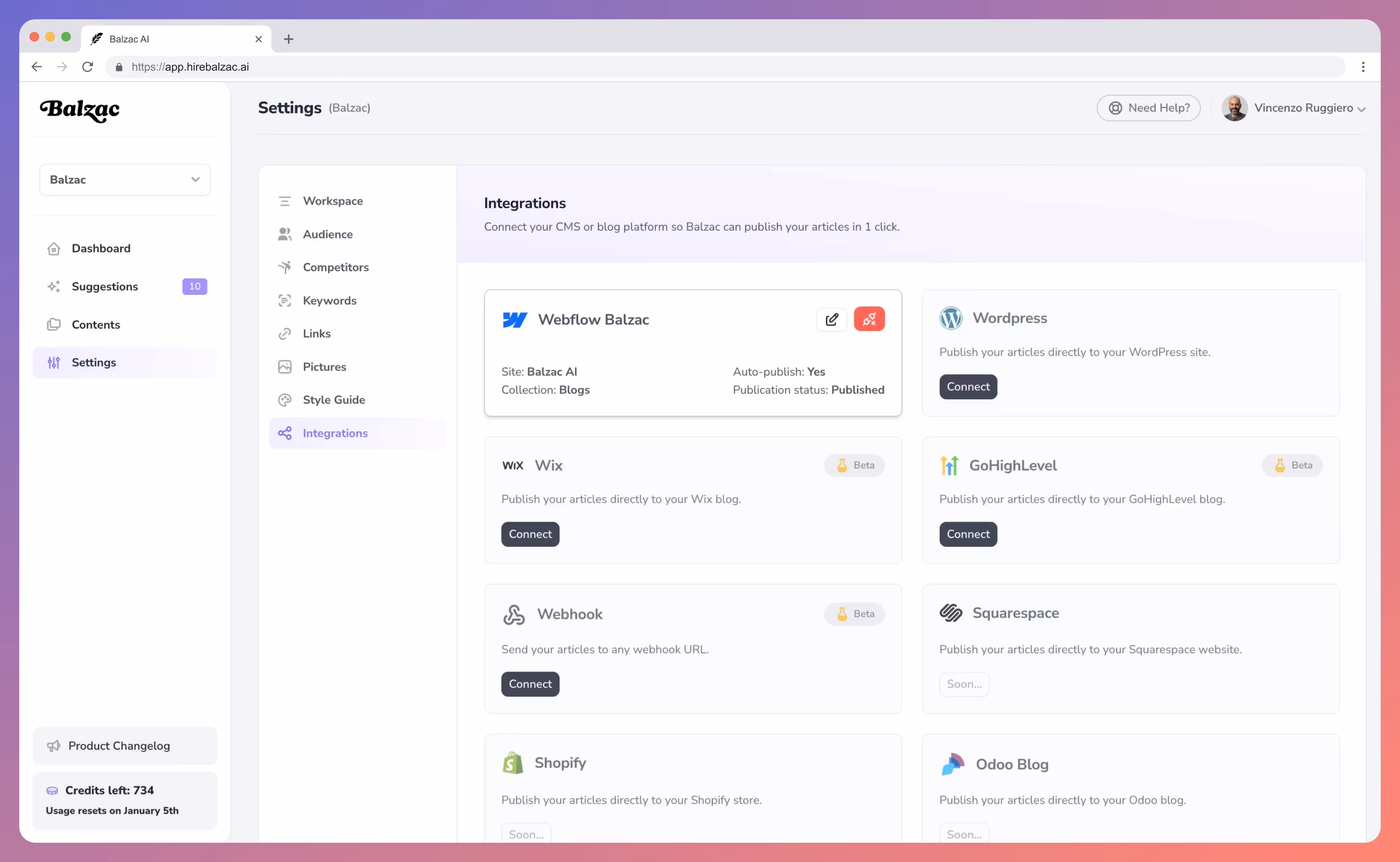Open the Product Changelog
The width and height of the screenshot is (1400, 862).
pyautogui.click(x=119, y=745)
